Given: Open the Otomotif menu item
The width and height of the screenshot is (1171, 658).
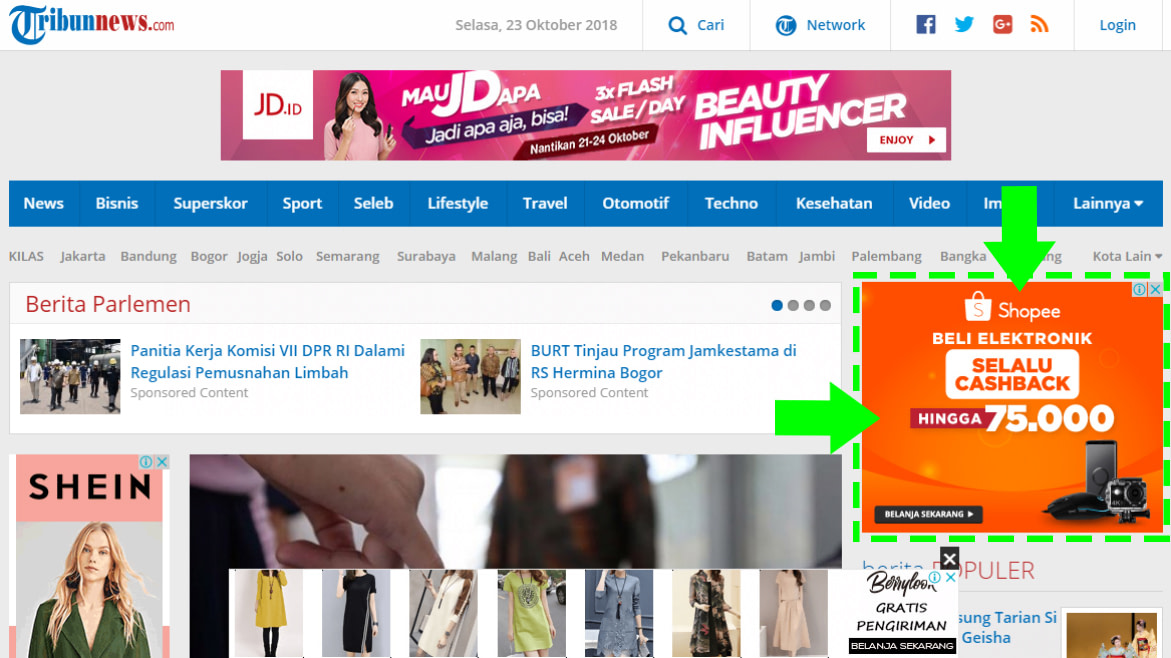Looking at the screenshot, I should pos(636,203).
